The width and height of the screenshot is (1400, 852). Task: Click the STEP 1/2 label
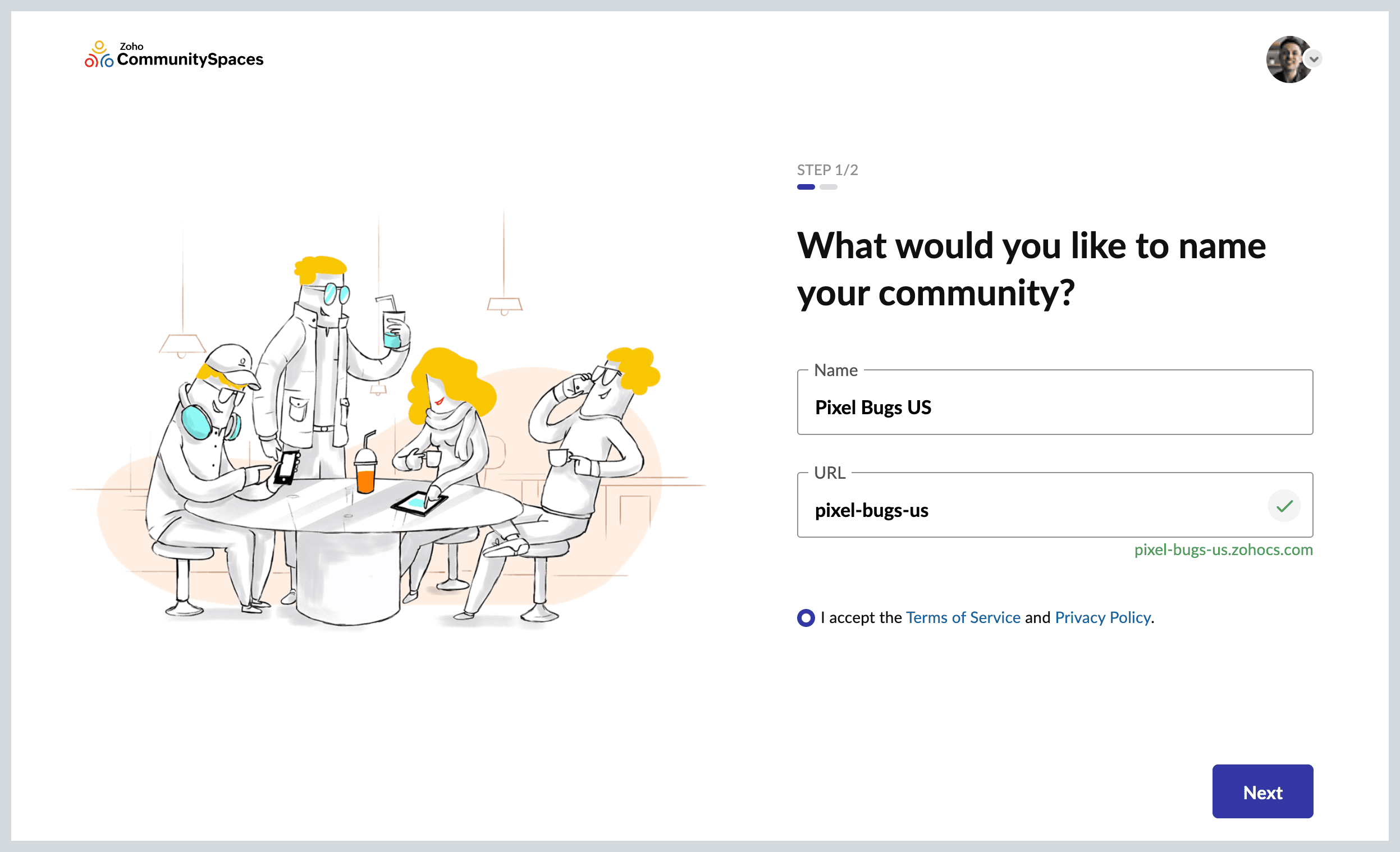[x=827, y=170]
